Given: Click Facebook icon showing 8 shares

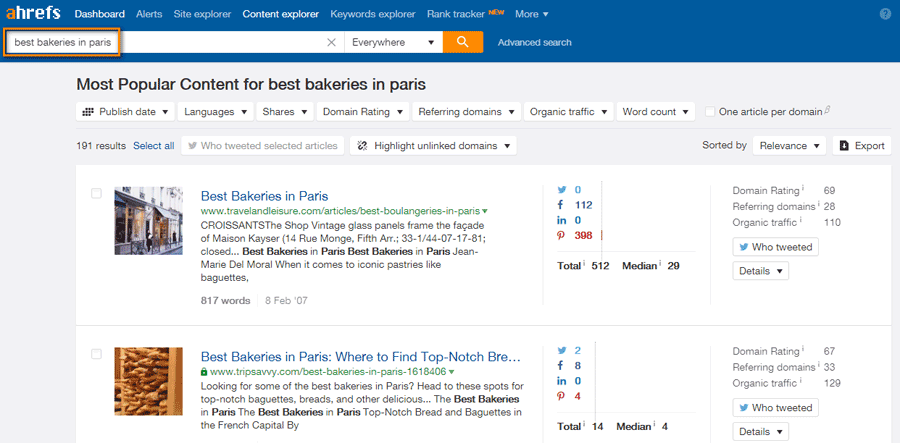Looking at the screenshot, I should [561, 366].
